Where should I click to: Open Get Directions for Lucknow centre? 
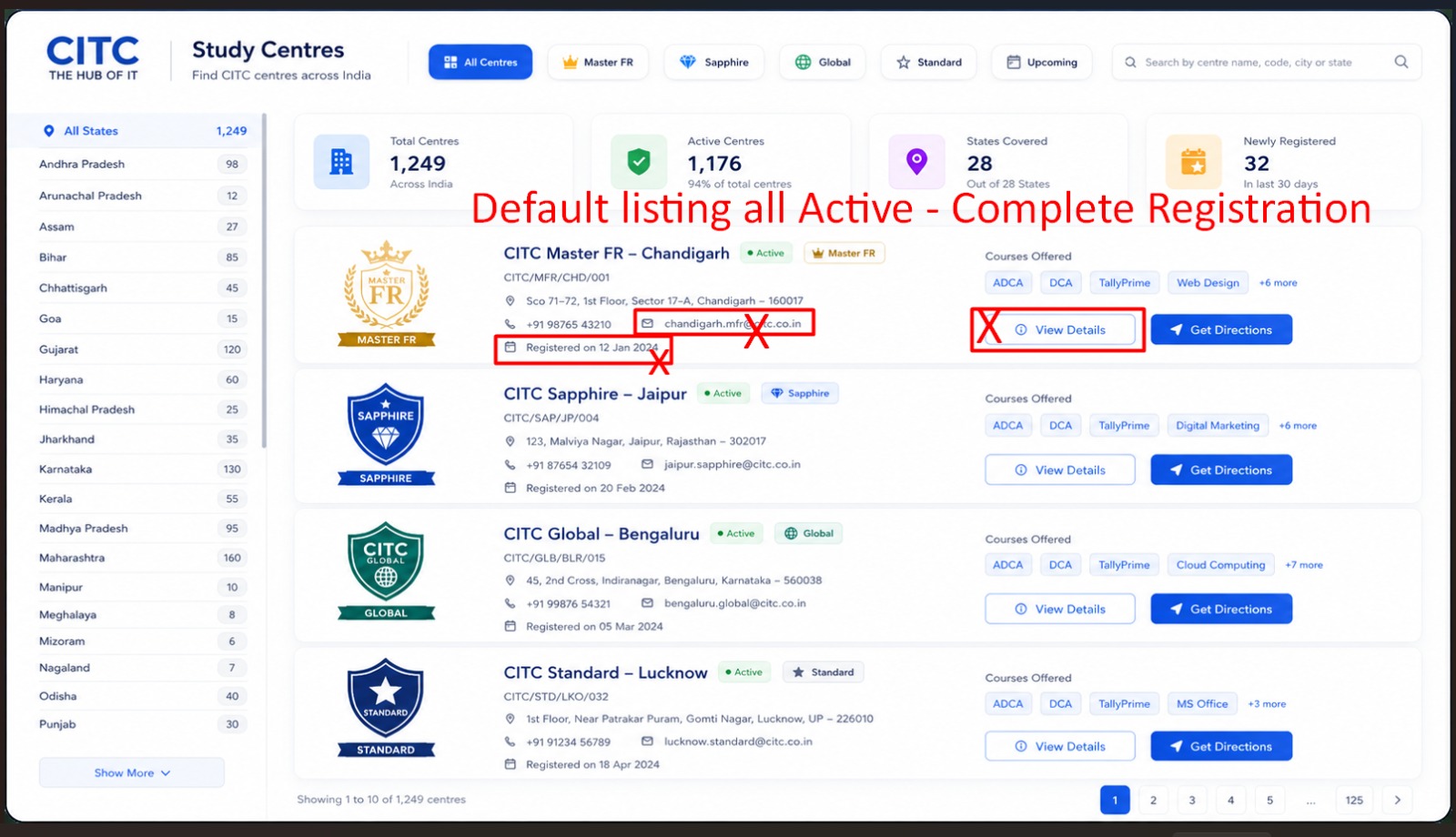(x=1221, y=746)
